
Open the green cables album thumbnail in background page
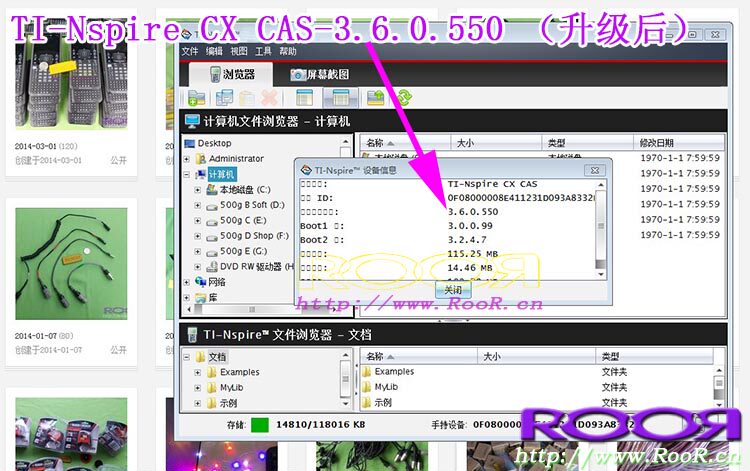click(x=71, y=263)
